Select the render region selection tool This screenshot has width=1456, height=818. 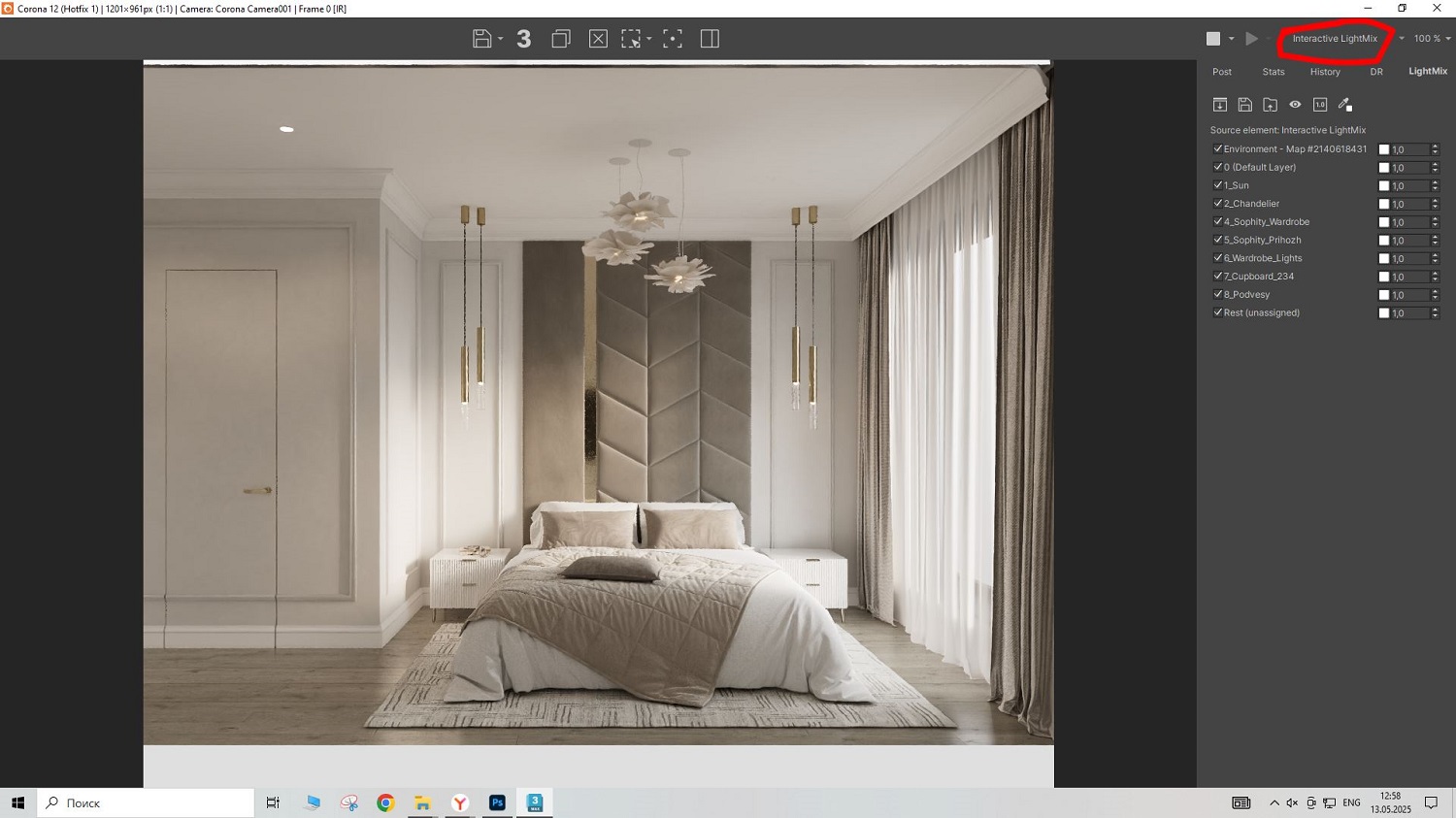tap(631, 39)
